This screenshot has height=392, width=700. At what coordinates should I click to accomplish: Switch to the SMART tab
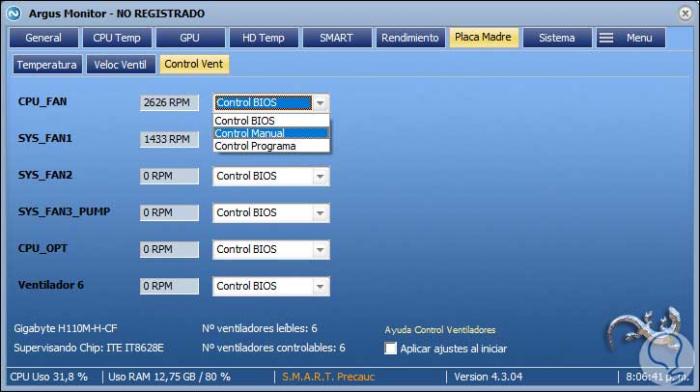click(337, 38)
